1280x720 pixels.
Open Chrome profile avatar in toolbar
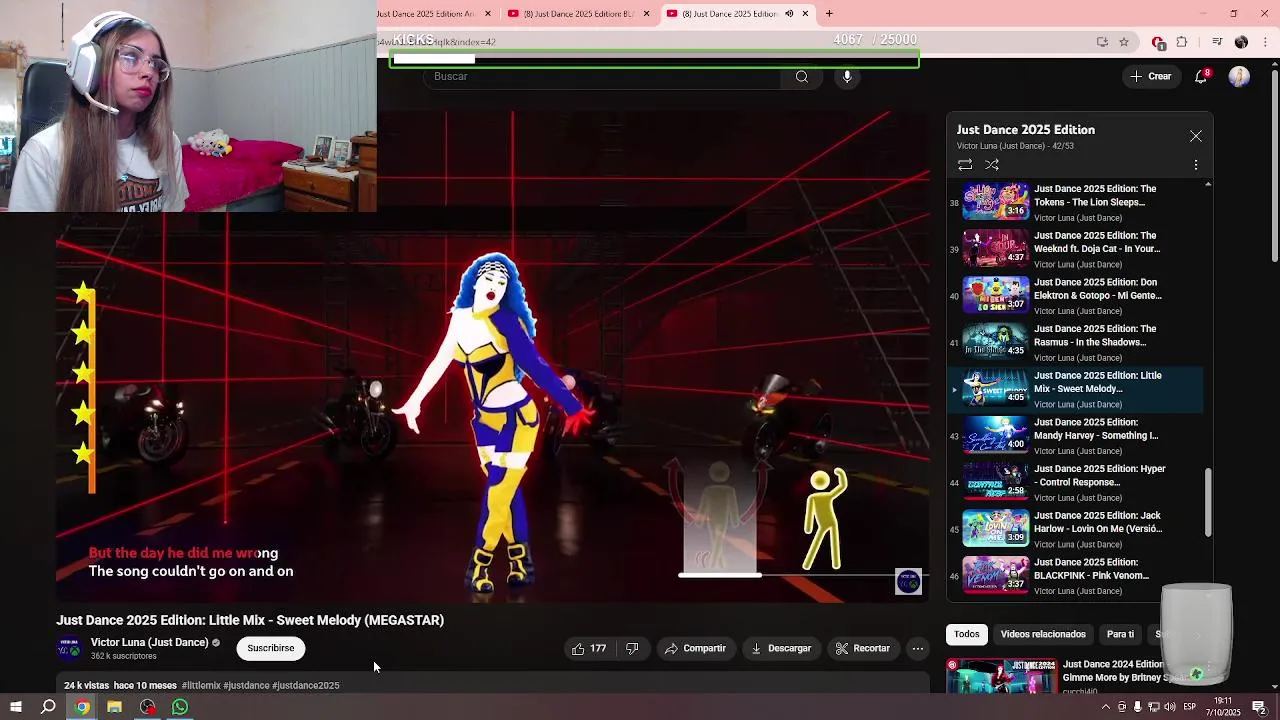1241,42
